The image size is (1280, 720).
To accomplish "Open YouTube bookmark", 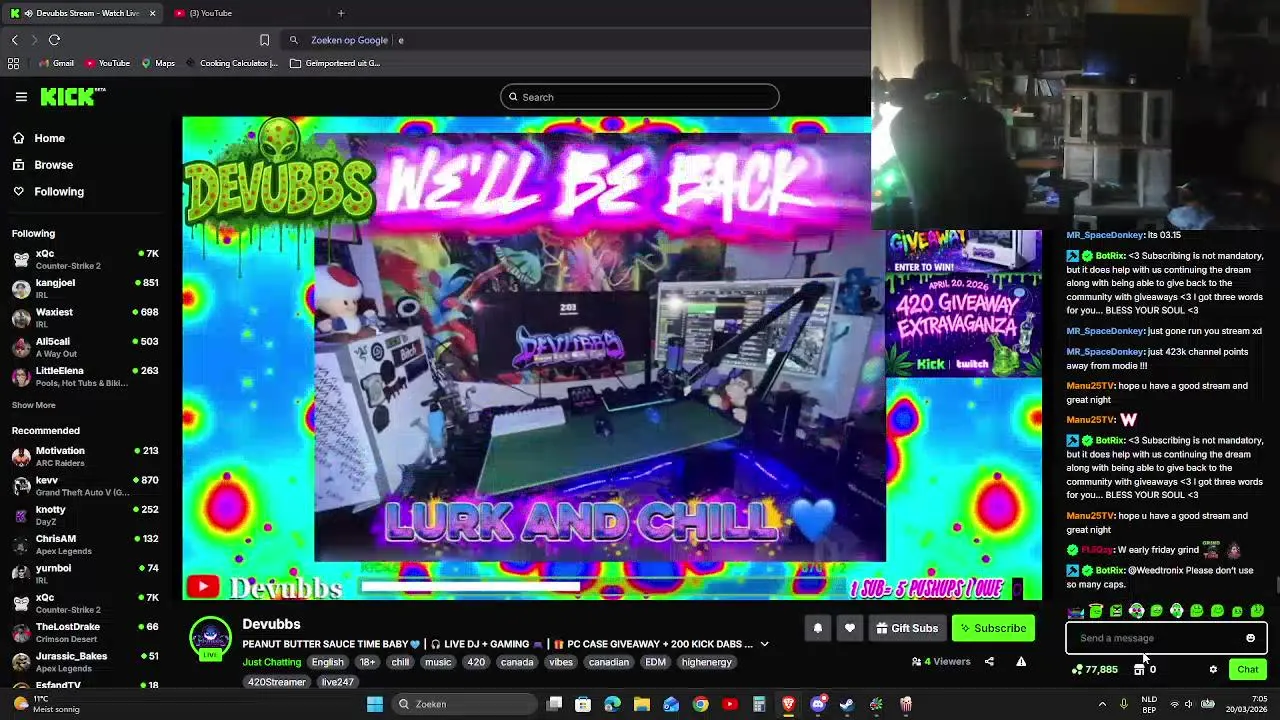I will tap(107, 63).
